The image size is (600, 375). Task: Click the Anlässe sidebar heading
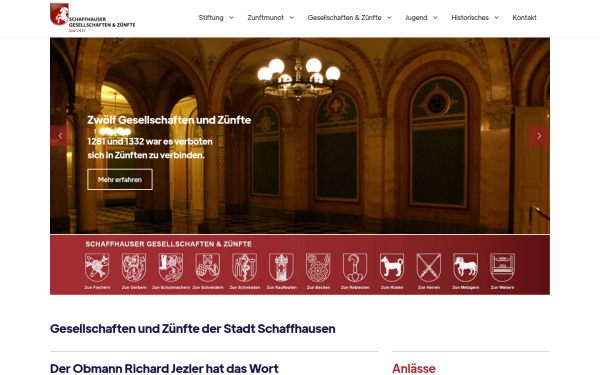414,368
